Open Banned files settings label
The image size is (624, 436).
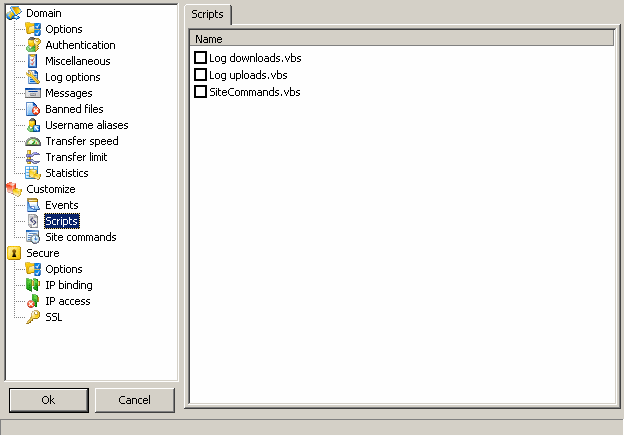coord(74,109)
